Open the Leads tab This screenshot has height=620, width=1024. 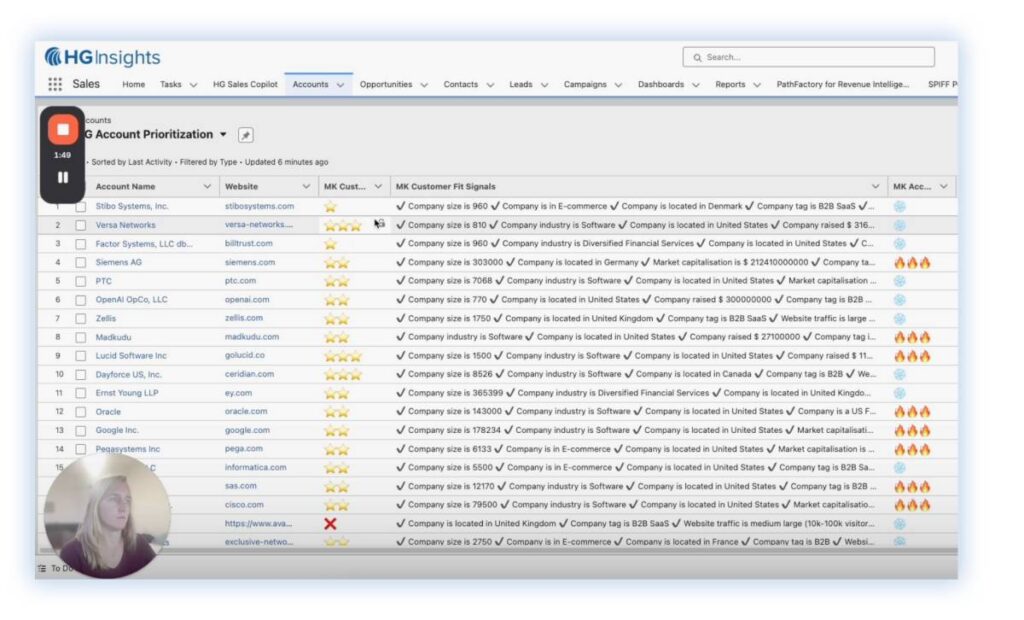520,84
